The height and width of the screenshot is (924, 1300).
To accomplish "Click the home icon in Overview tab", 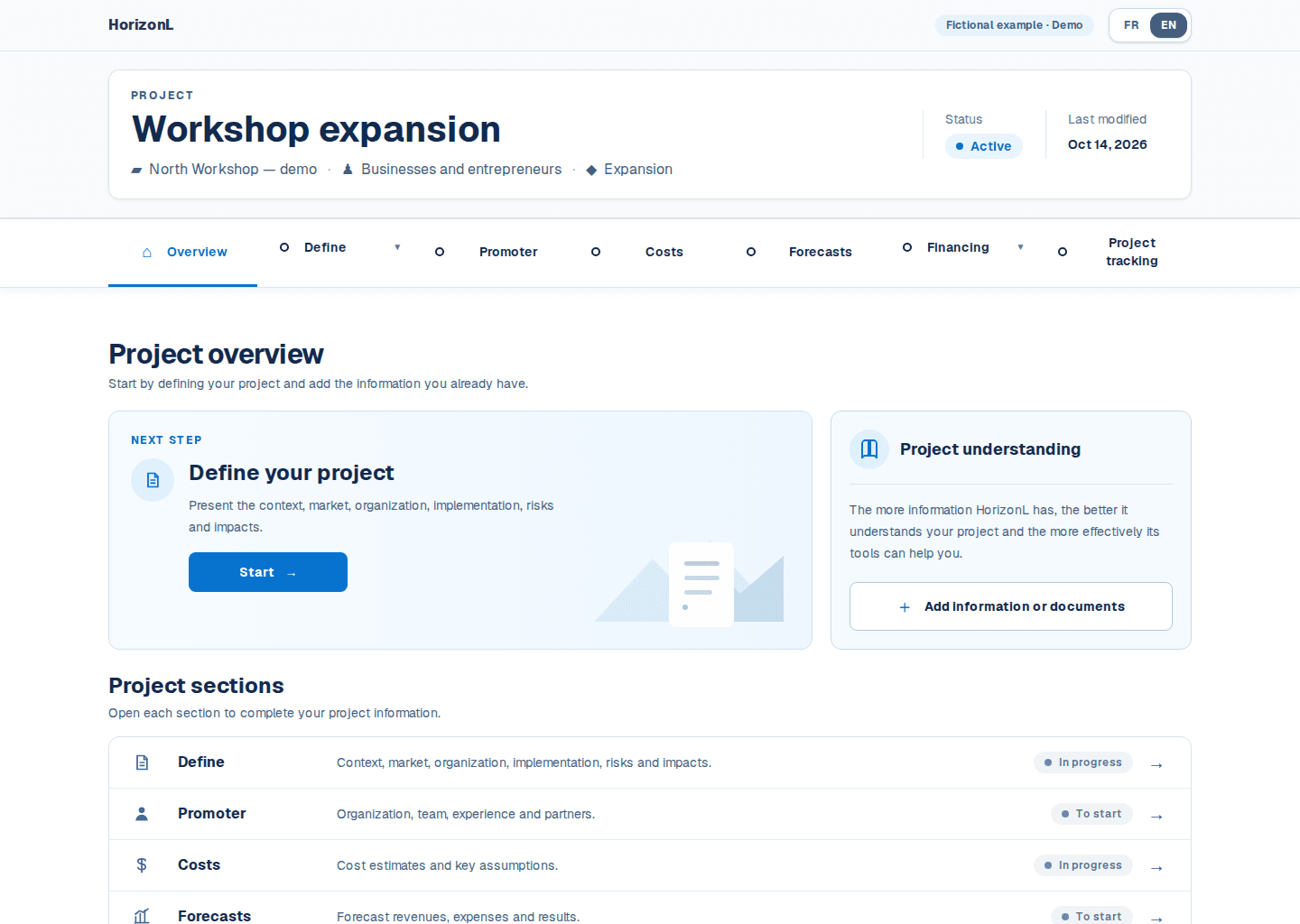I will click(147, 253).
